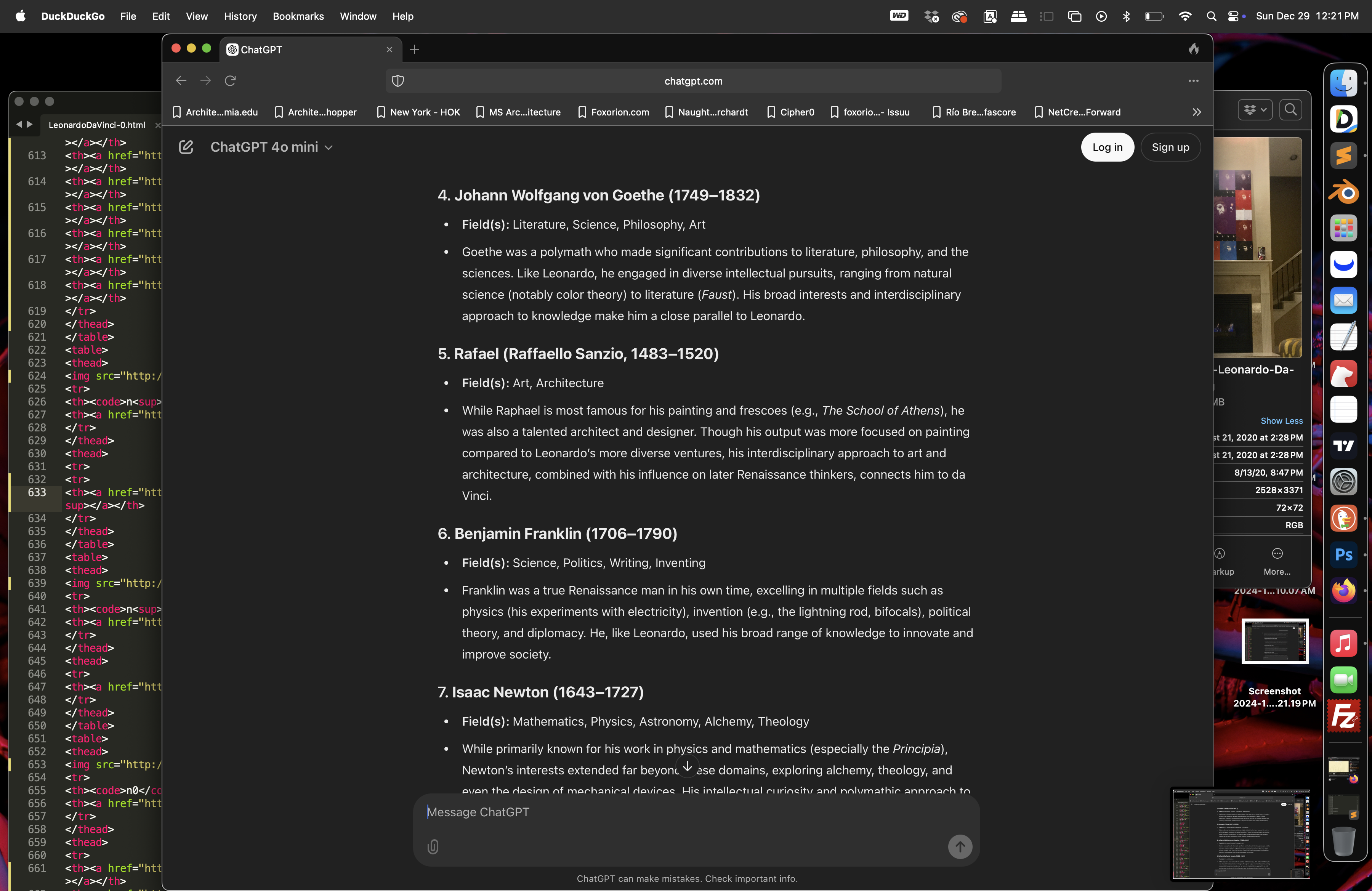Screen dimensions: 1372x891
Task: Expand the bookmarks bar overflow chevrons
Action: coord(1197,112)
